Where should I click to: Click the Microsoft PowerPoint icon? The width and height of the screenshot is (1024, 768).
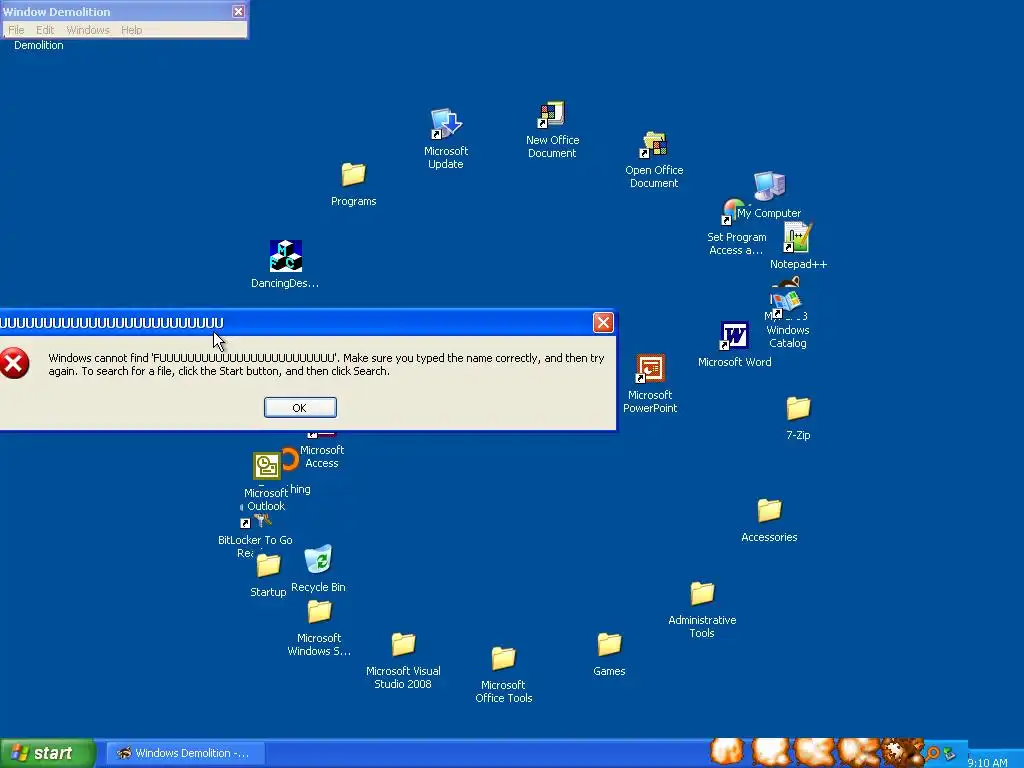[650, 368]
